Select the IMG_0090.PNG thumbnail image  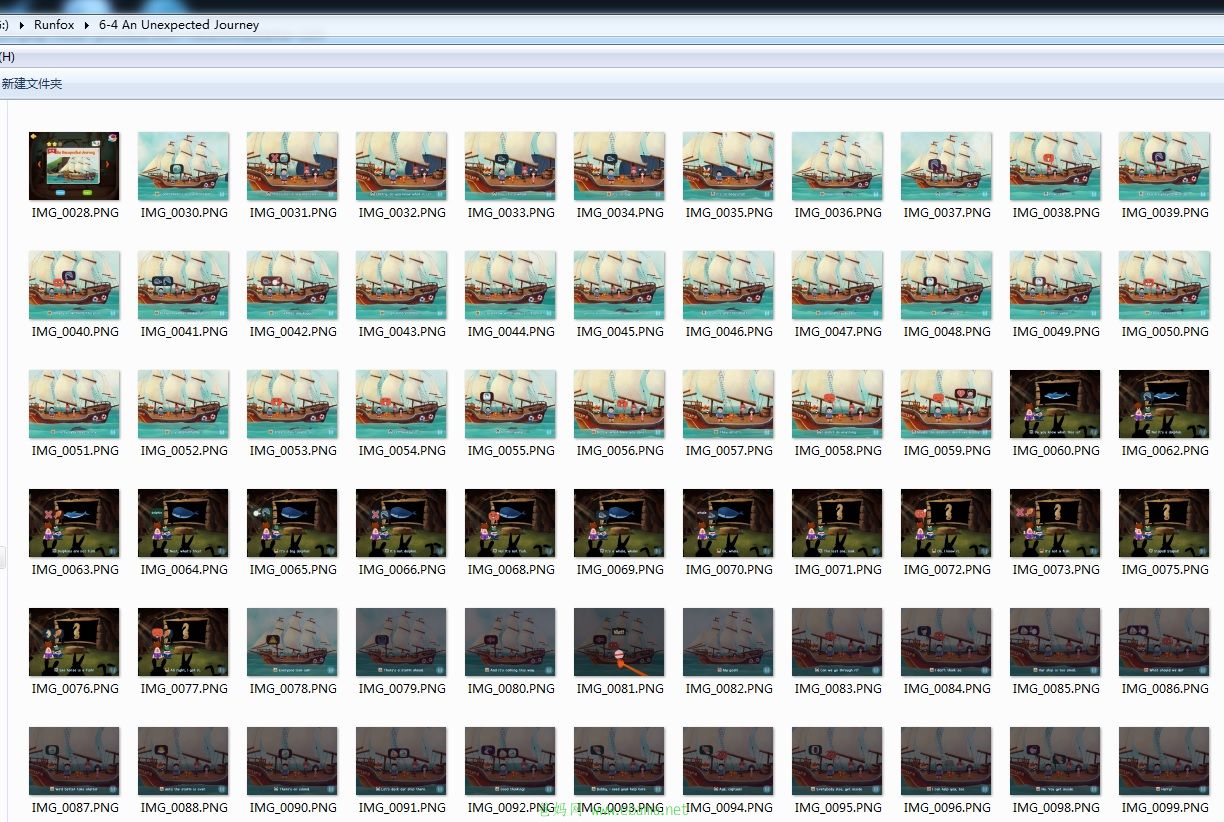(292, 761)
